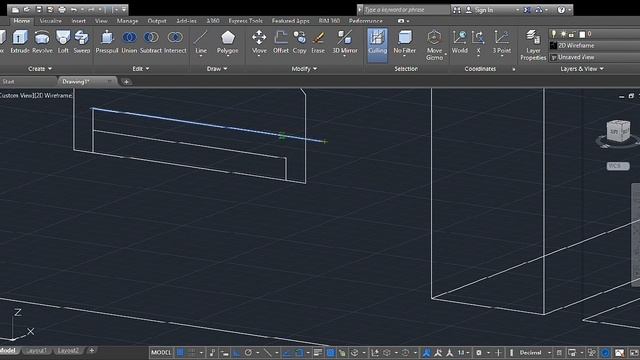Click the Copy tool
This screenshot has width=640, height=360.
click(300, 42)
